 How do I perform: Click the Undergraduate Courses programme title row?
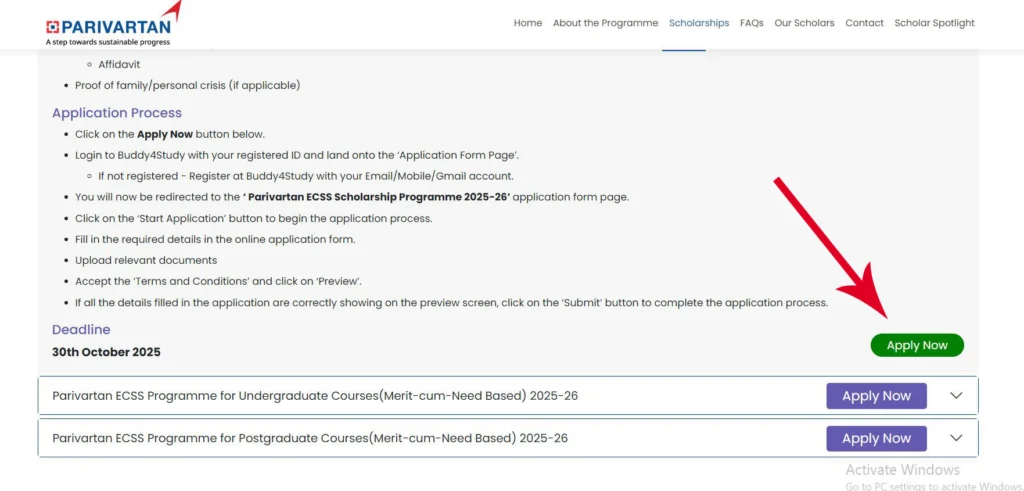(x=315, y=396)
